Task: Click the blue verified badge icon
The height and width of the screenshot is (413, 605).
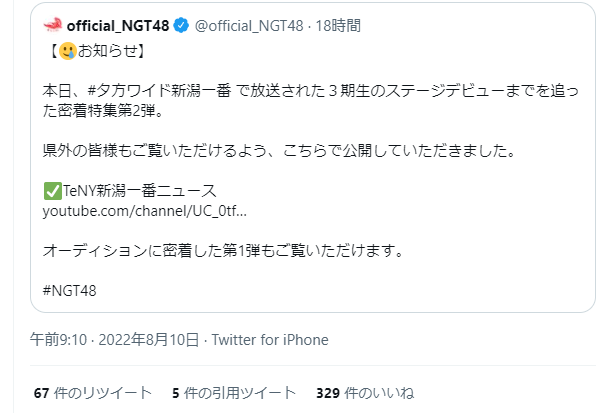Action: coord(181,25)
